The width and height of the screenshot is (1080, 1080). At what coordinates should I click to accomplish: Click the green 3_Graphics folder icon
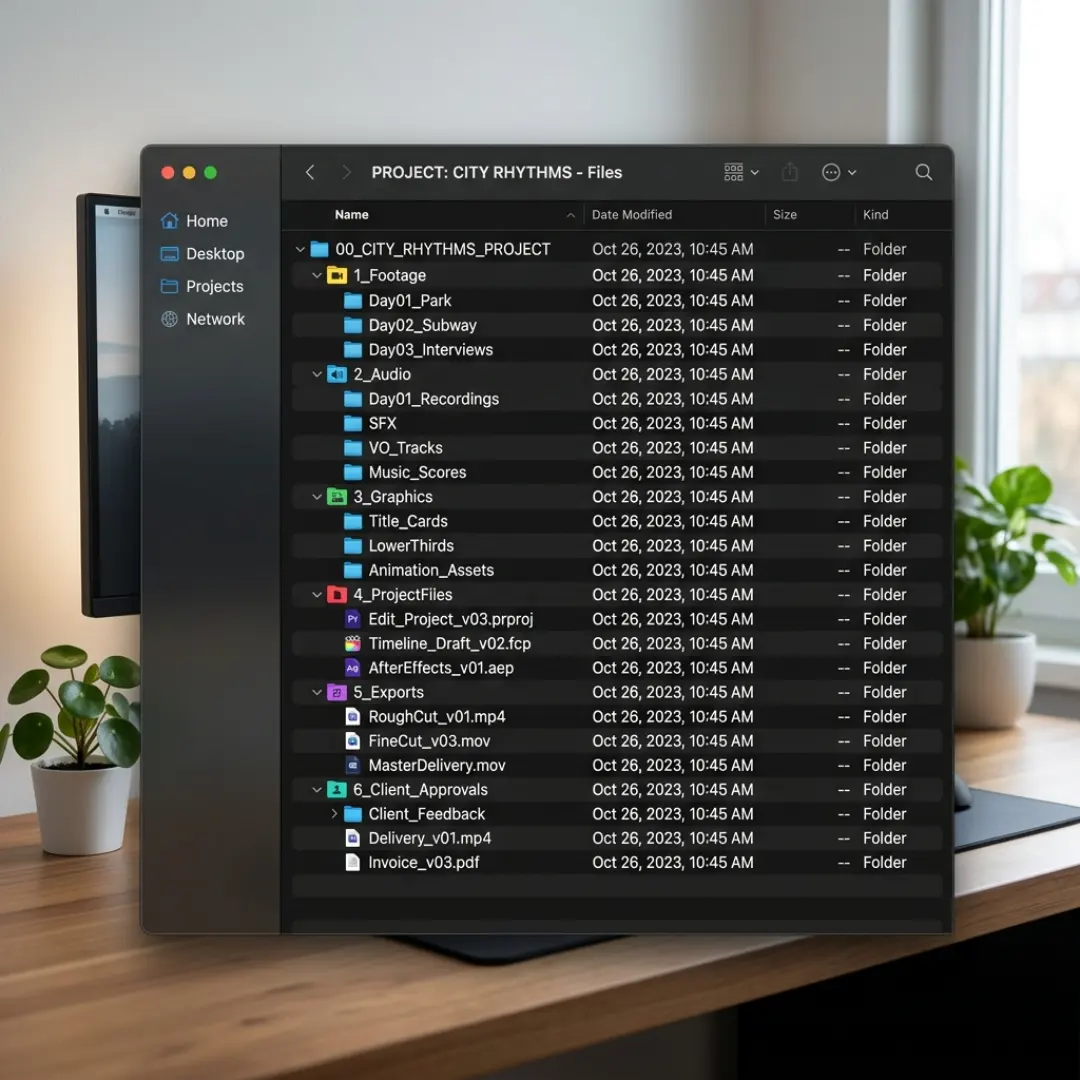point(337,497)
